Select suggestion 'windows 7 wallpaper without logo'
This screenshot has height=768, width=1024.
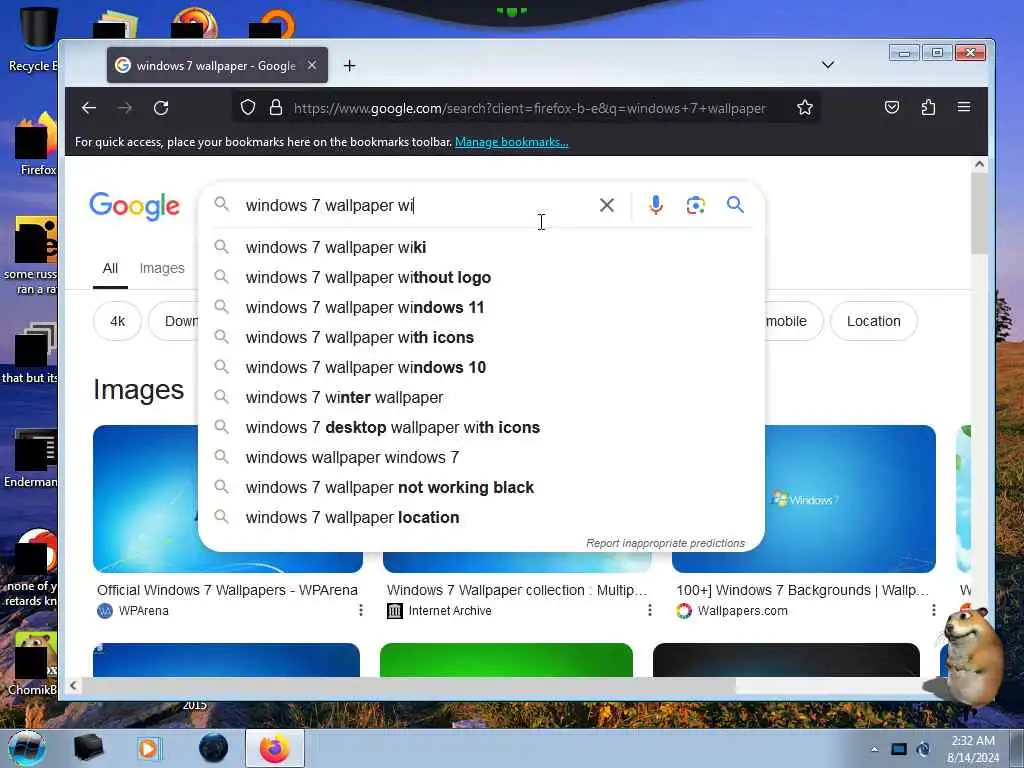481,278
